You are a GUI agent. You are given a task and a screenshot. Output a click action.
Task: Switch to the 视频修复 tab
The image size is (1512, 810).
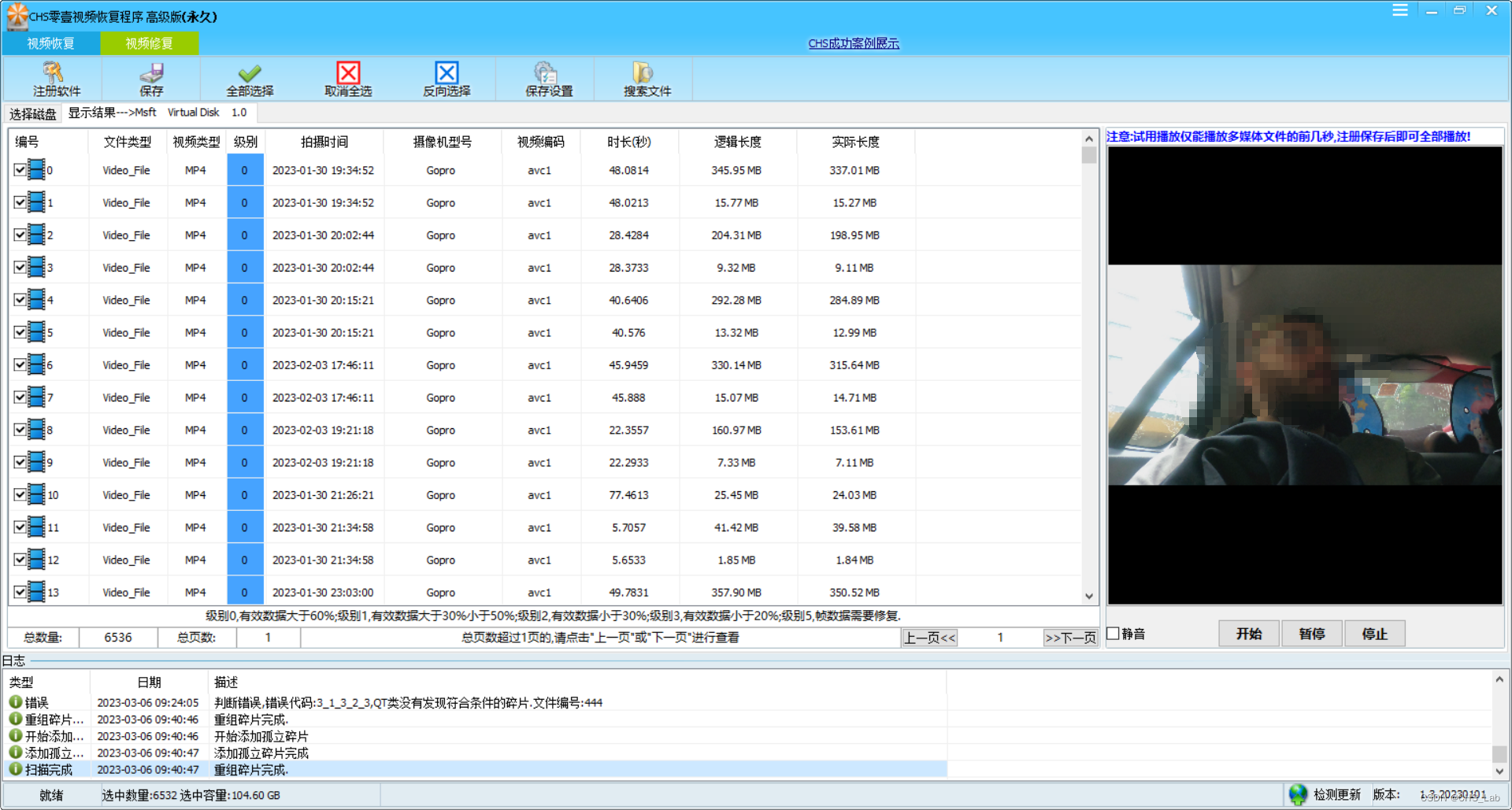[x=149, y=43]
